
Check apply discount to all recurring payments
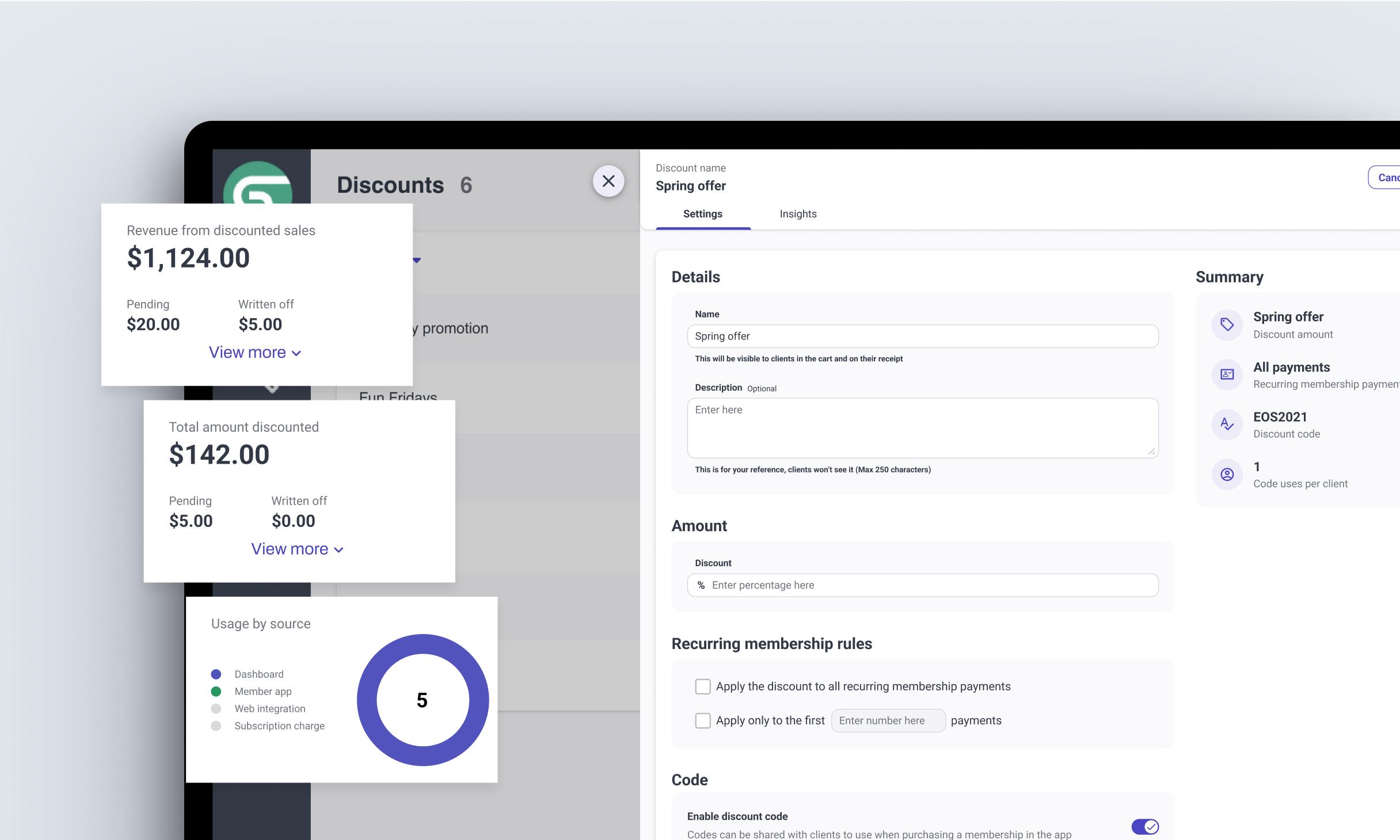pyautogui.click(x=702, y=686)
